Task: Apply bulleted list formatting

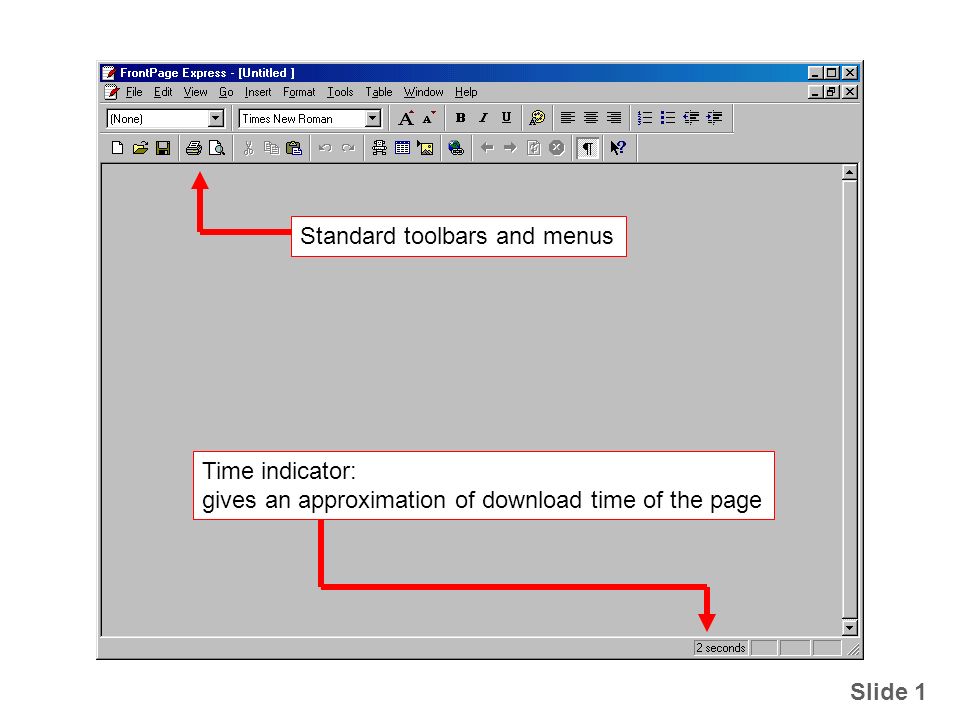Action: (668, 118)
